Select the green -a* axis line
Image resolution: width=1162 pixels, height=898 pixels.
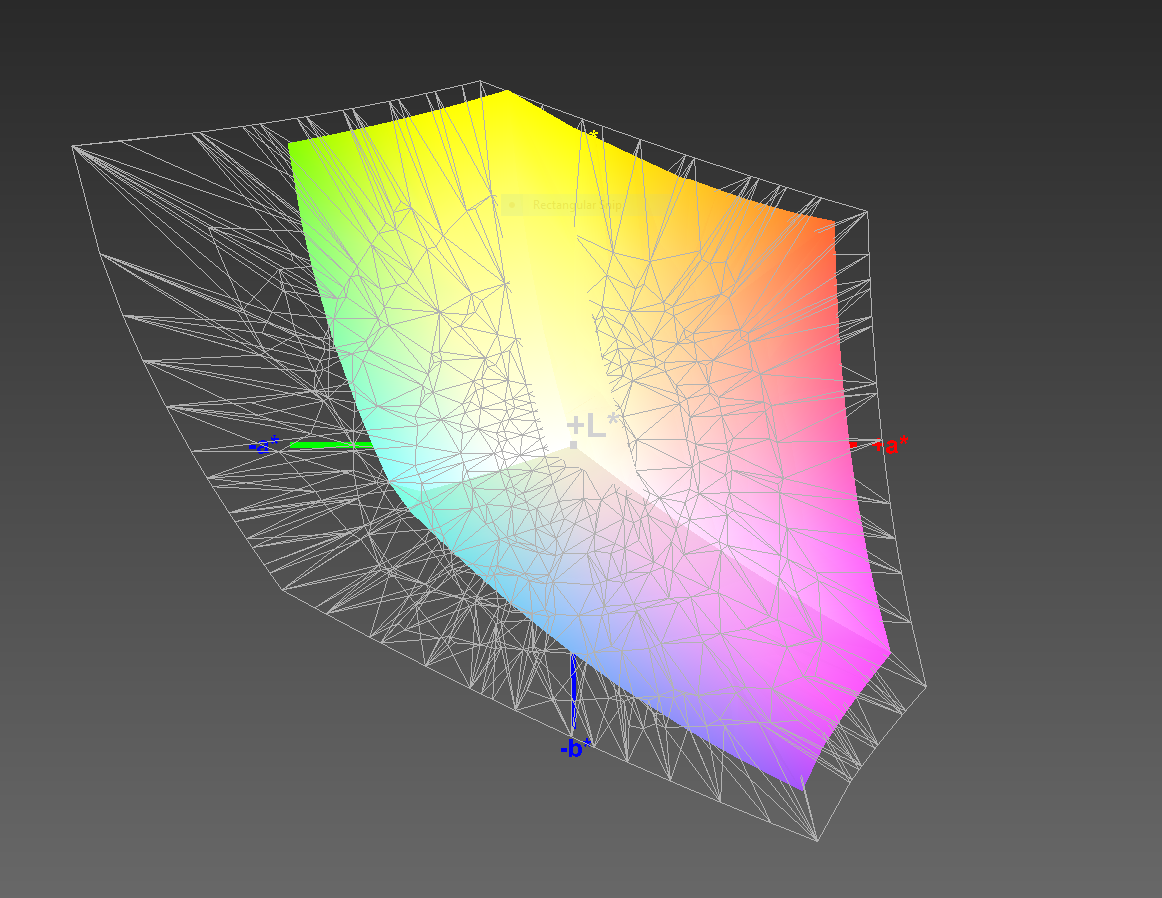331,445
